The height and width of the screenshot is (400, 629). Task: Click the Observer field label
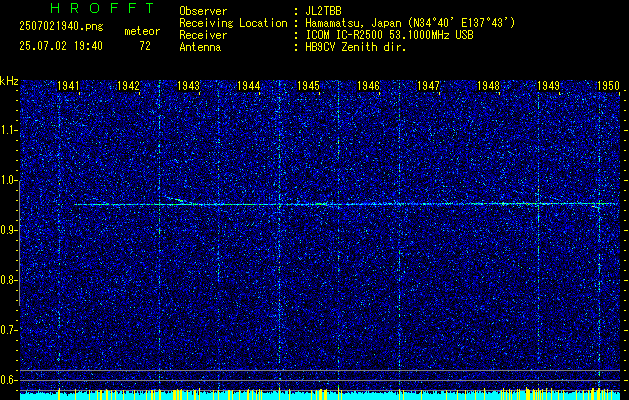click(203, 11)
